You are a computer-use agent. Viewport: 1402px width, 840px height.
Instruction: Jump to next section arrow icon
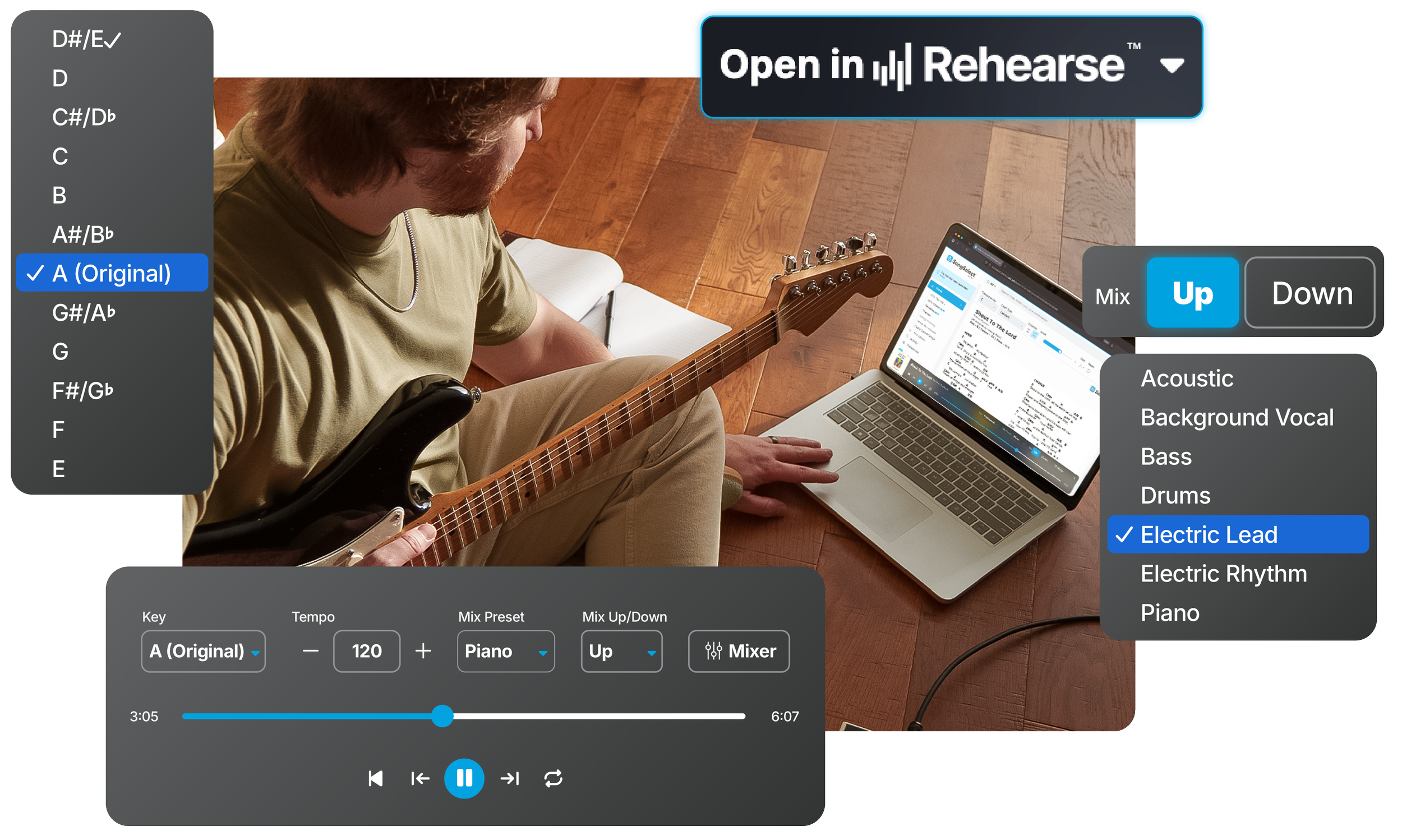pyautogui.click(x=509, y=778)
